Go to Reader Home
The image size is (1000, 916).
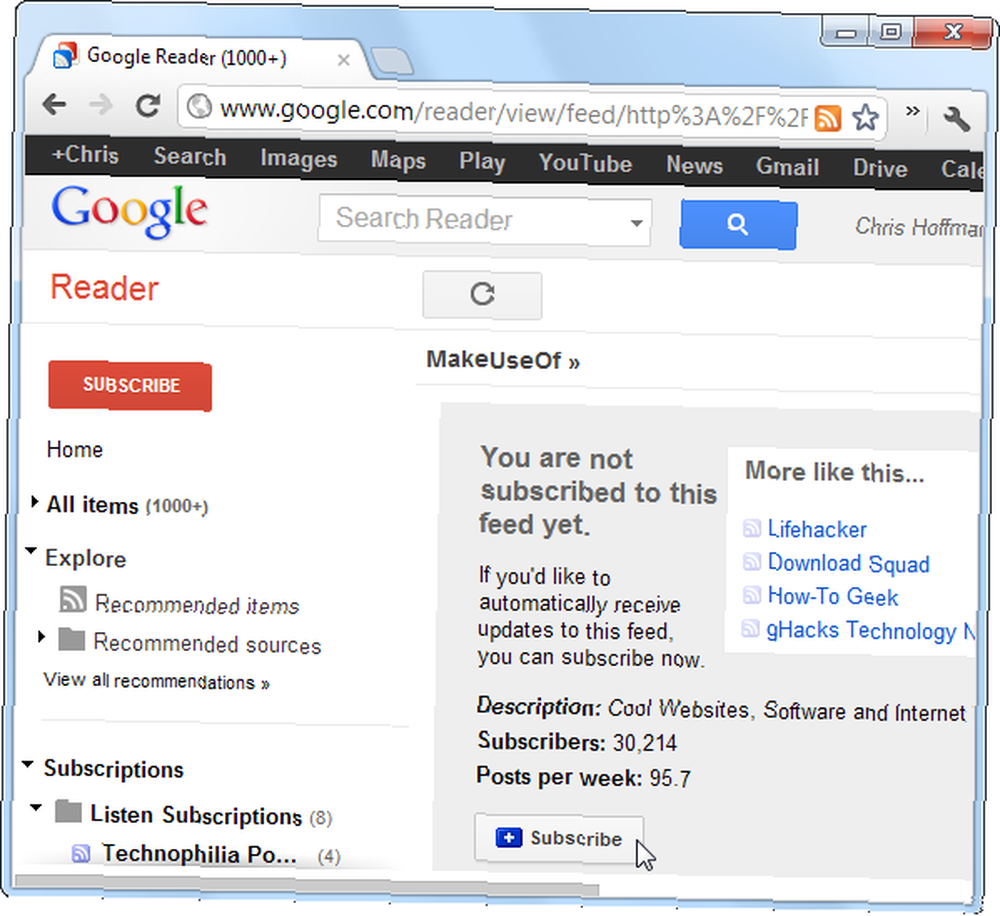75,449
